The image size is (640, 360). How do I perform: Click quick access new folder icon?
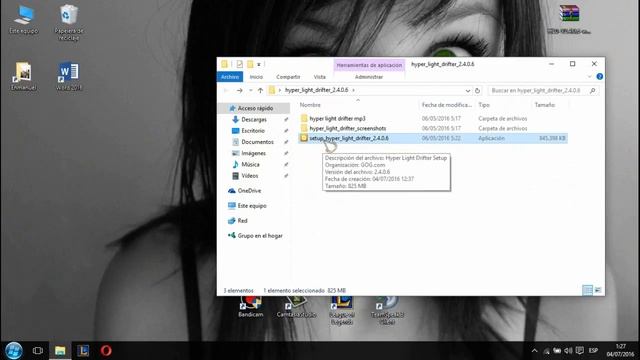(250, 64)
